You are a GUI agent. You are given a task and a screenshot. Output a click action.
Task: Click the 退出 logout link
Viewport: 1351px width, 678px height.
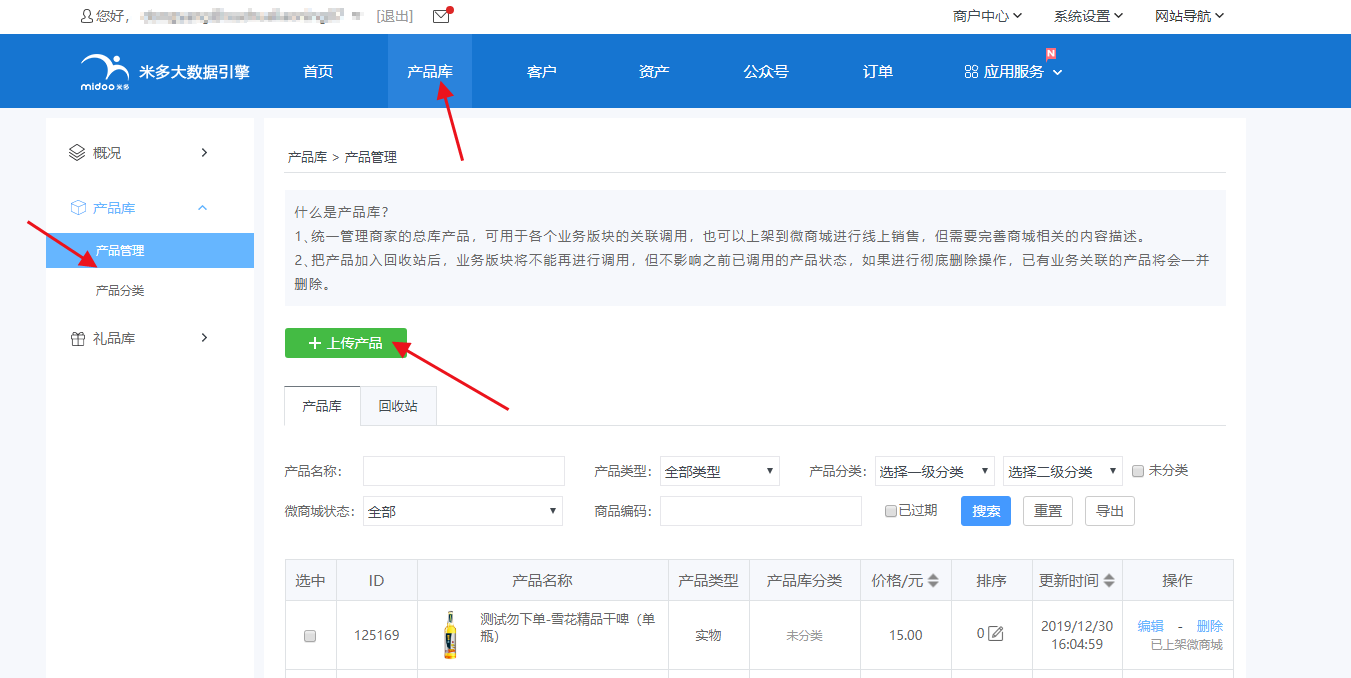coord(395,16)
